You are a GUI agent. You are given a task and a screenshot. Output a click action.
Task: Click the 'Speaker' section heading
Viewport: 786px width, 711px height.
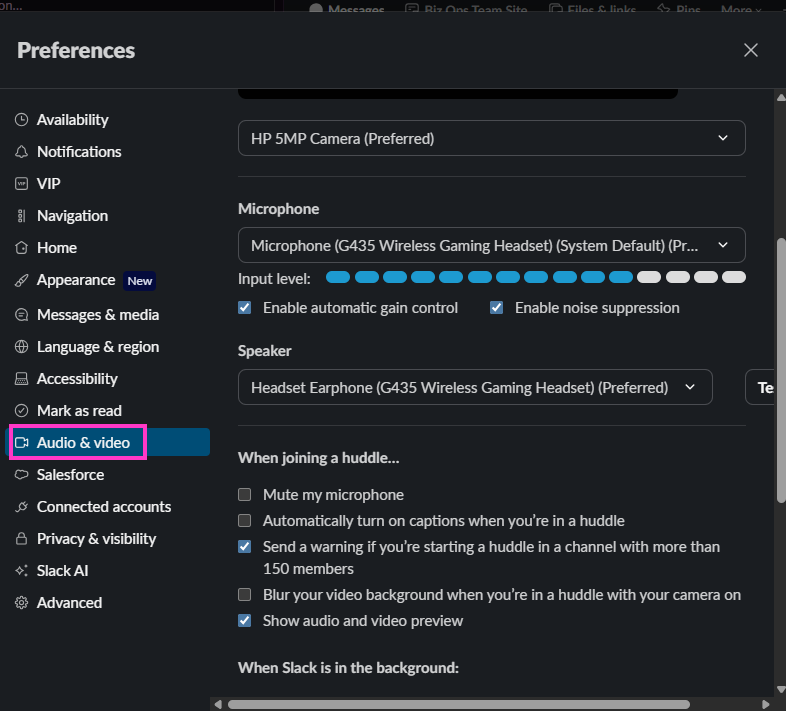click(x=265, y=351)
